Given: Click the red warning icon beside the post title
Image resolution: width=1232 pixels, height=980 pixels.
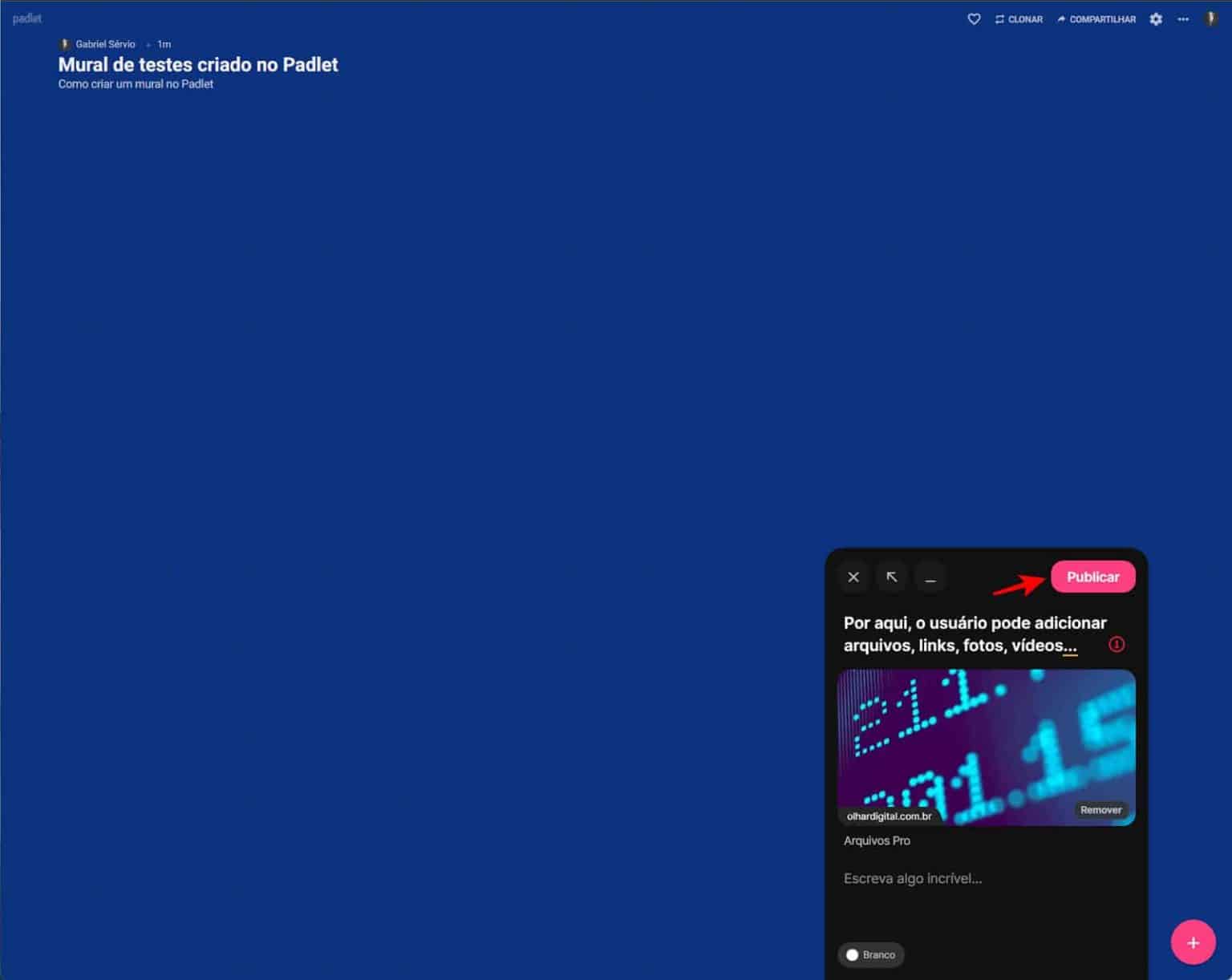Looking at the screenshot, I should (1116, 644).
